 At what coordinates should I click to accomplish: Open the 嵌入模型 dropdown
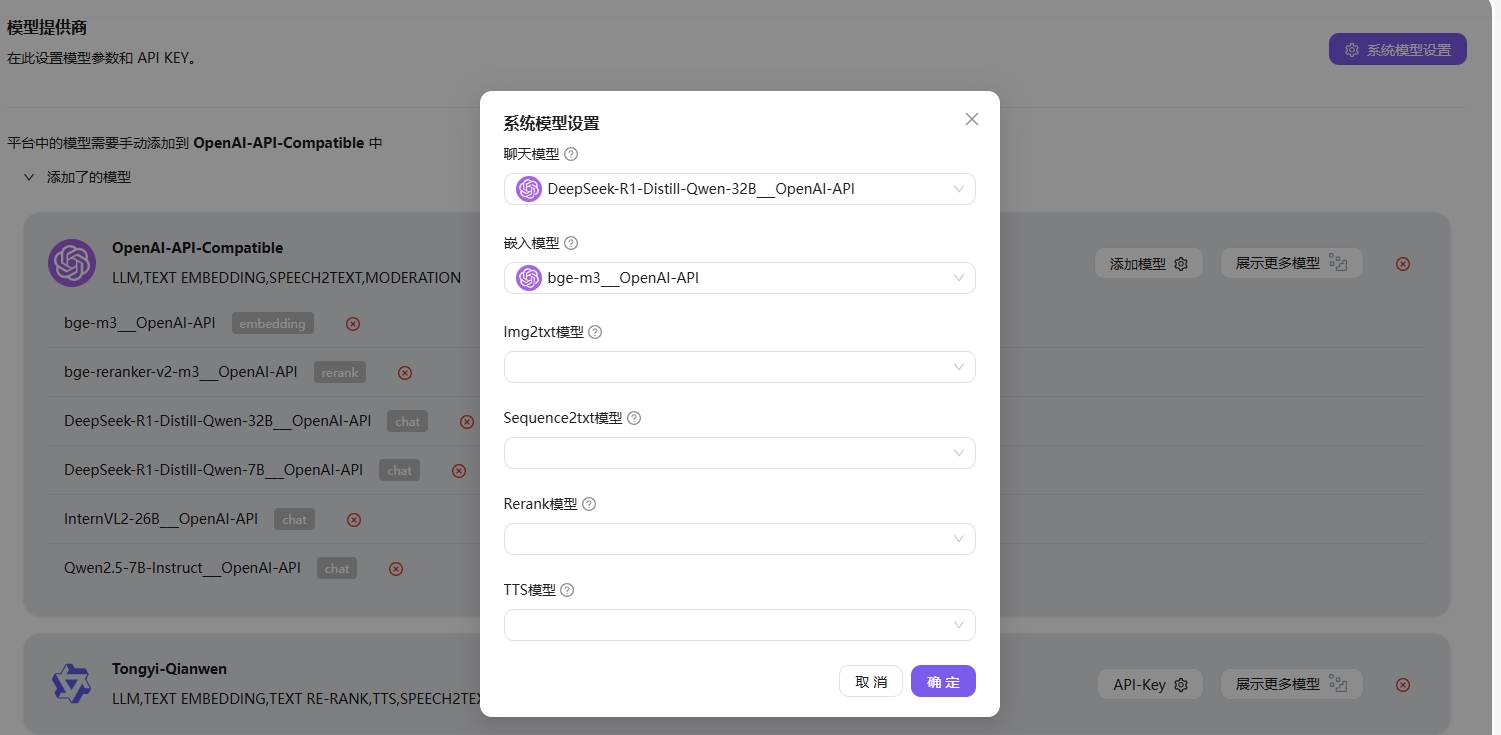[x=739, y=278]
